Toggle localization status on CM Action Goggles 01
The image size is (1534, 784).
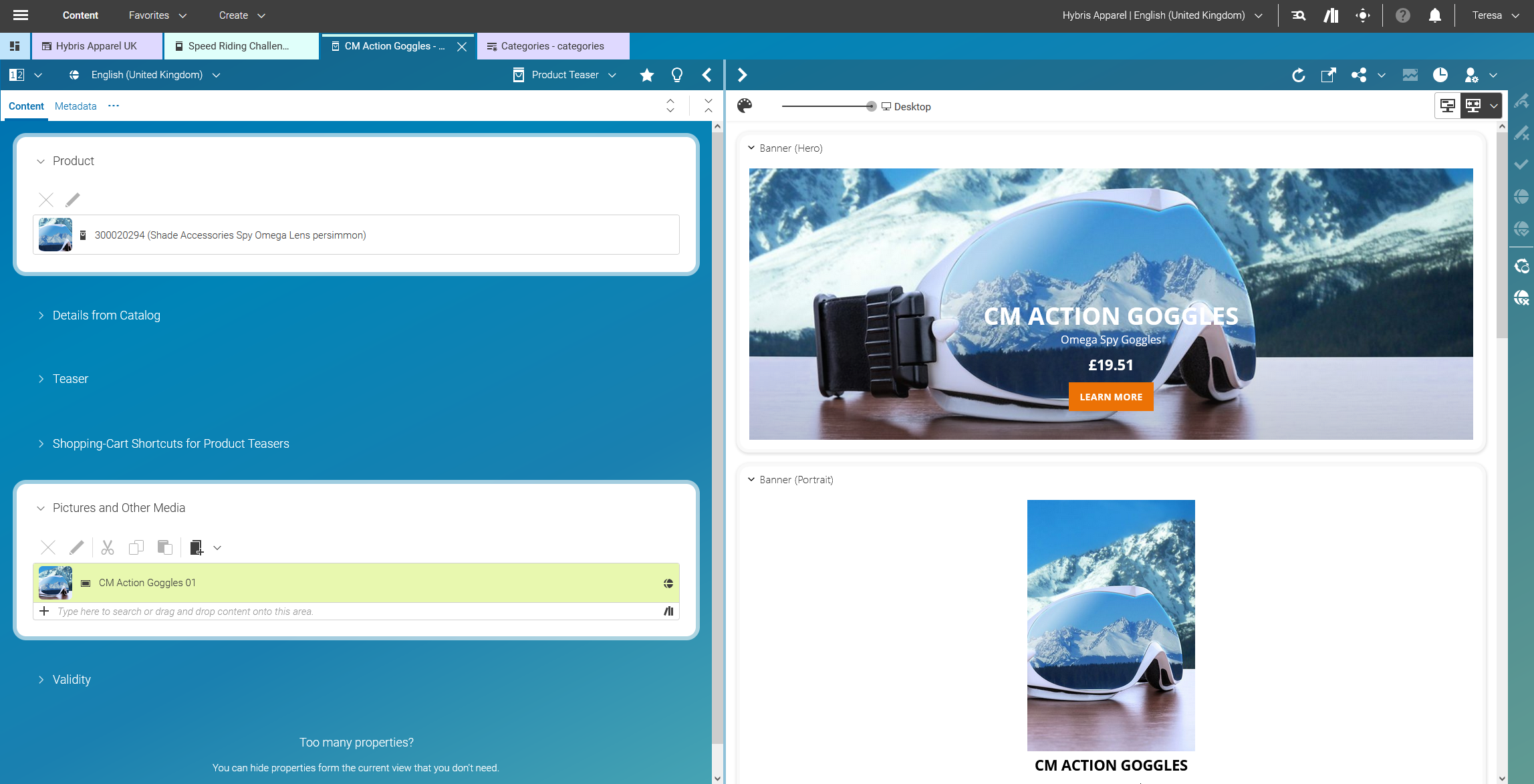(668, 583)
